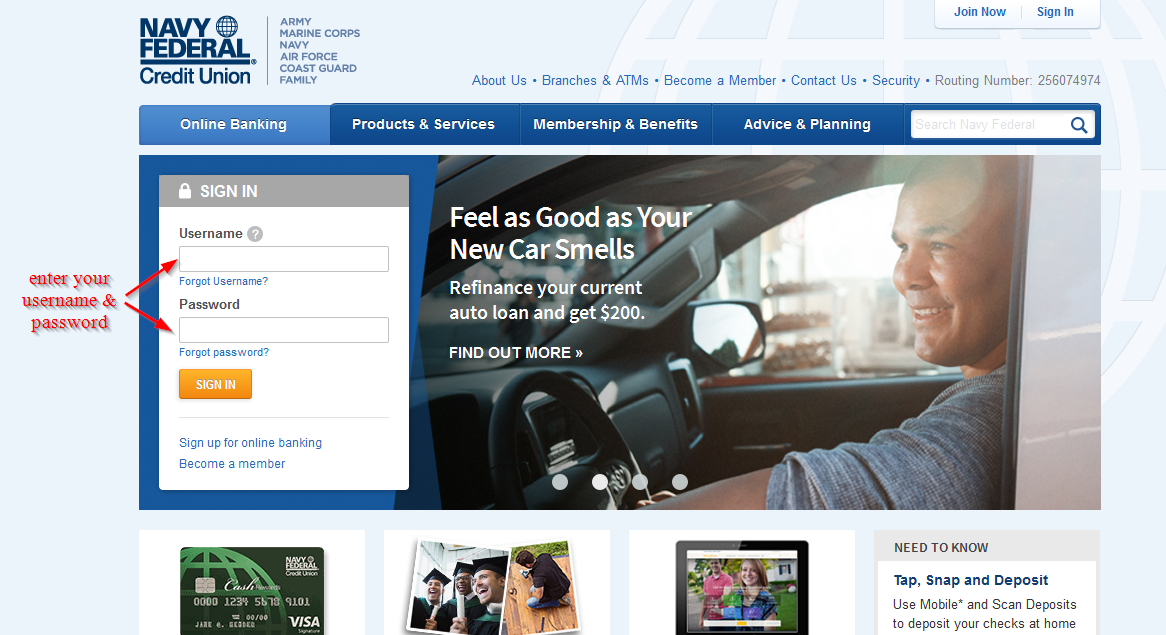Open the Advice & Planning menu
This screenshot has height=635, width=1166.
(807, 124)
